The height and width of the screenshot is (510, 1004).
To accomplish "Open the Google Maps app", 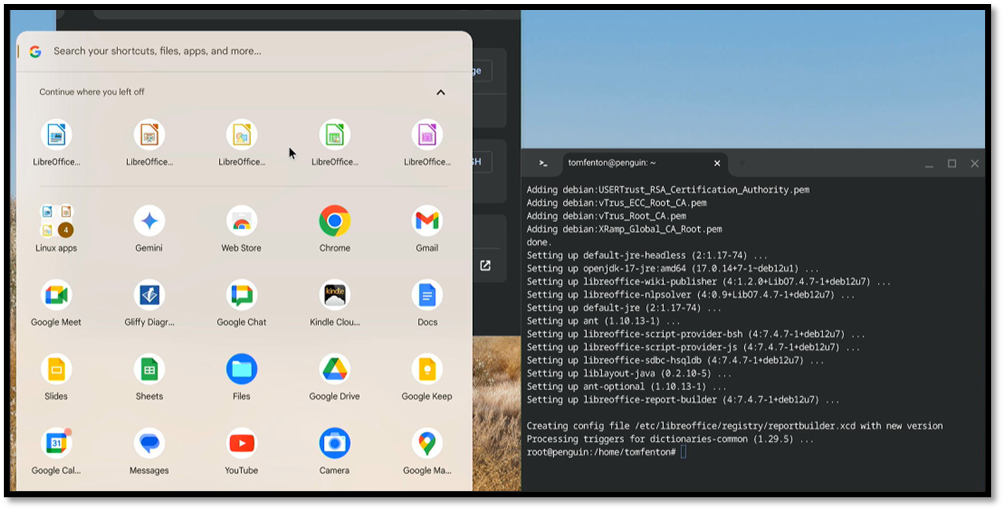I will [427, 443].
